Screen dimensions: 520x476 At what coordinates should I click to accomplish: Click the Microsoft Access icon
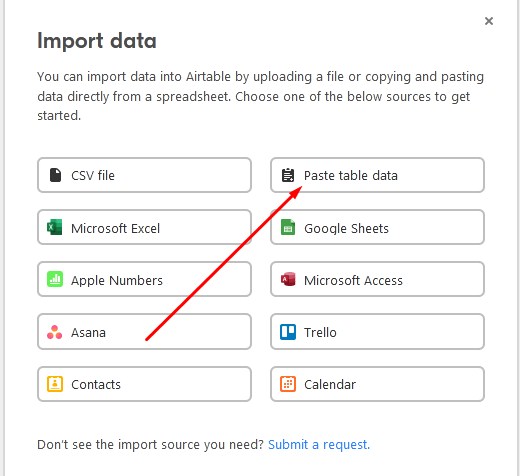coord(288,279)
